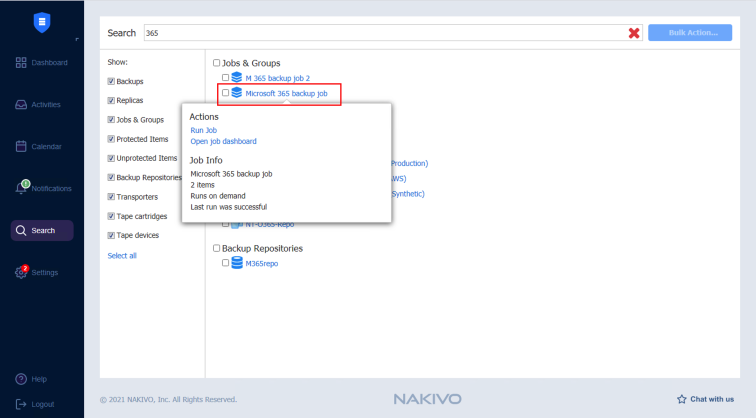
Task: Choose Open job dashboard action
Action: (223, 141)
